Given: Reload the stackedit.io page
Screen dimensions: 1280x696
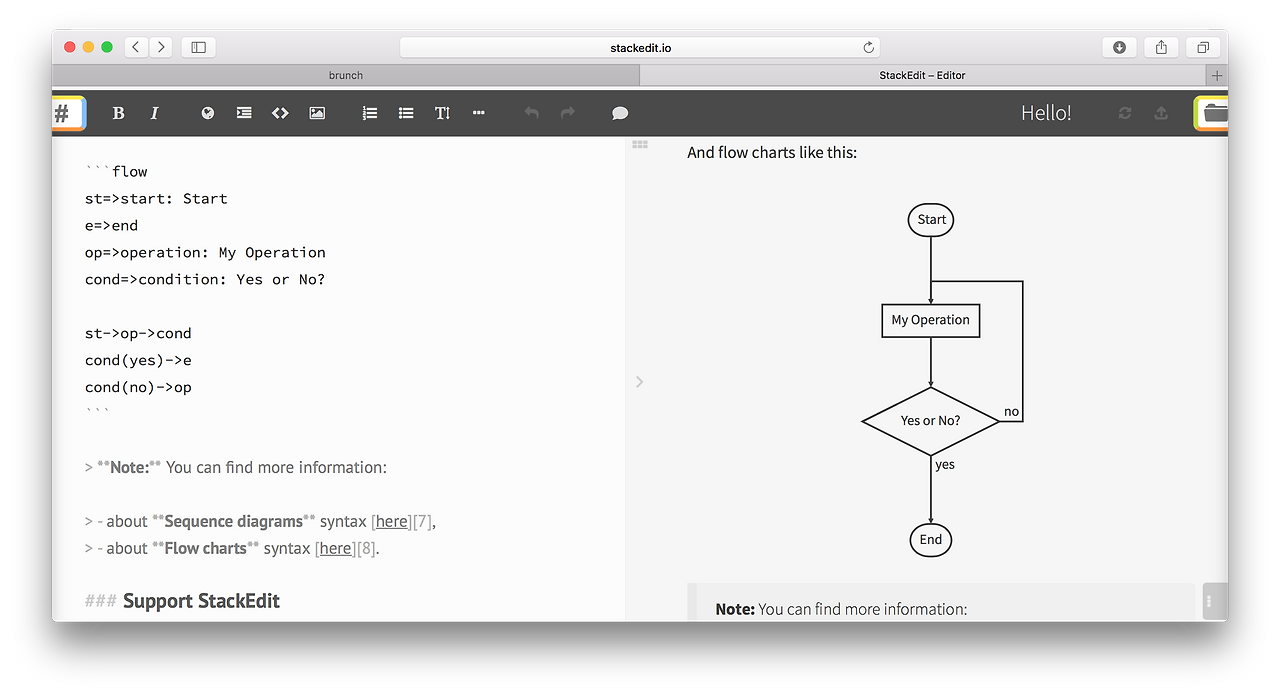Looking at the screenshot, I should pos(868,47).
